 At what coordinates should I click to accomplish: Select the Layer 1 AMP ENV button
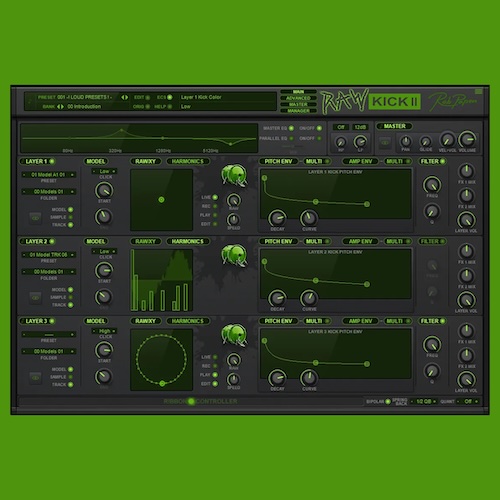[x=360, y=161]
